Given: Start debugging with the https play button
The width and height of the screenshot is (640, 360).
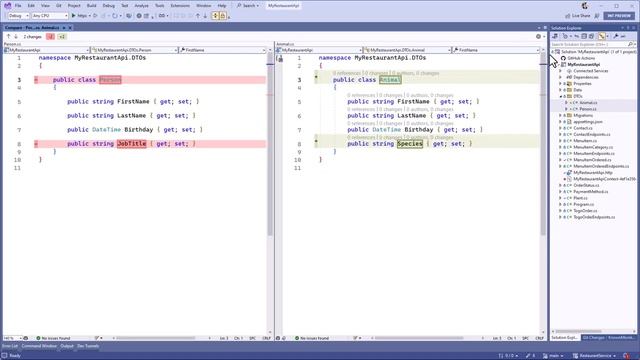Looking at the screenshot, I should point(80,16).
